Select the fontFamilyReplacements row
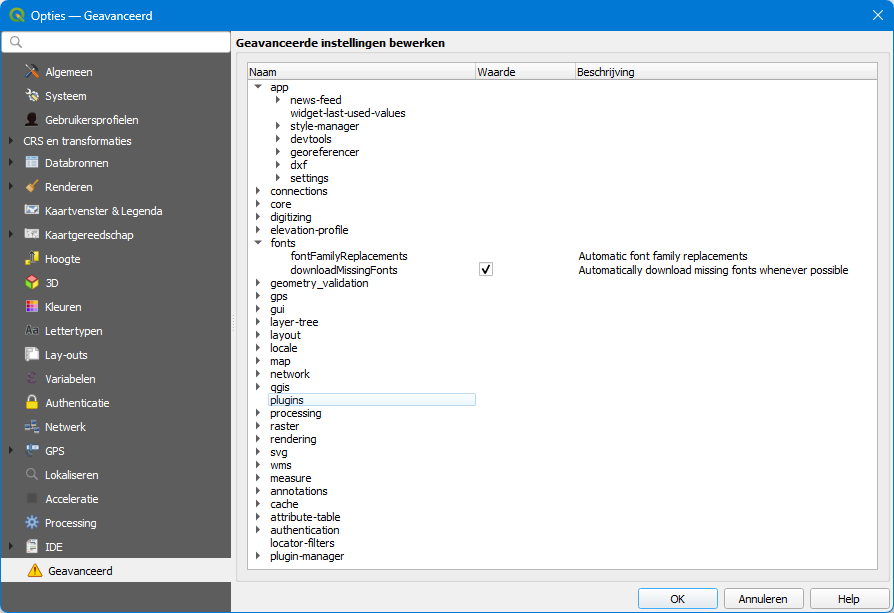Image resolution: width=894 pixels, height=613 pixels. click(x=348, y=256)
